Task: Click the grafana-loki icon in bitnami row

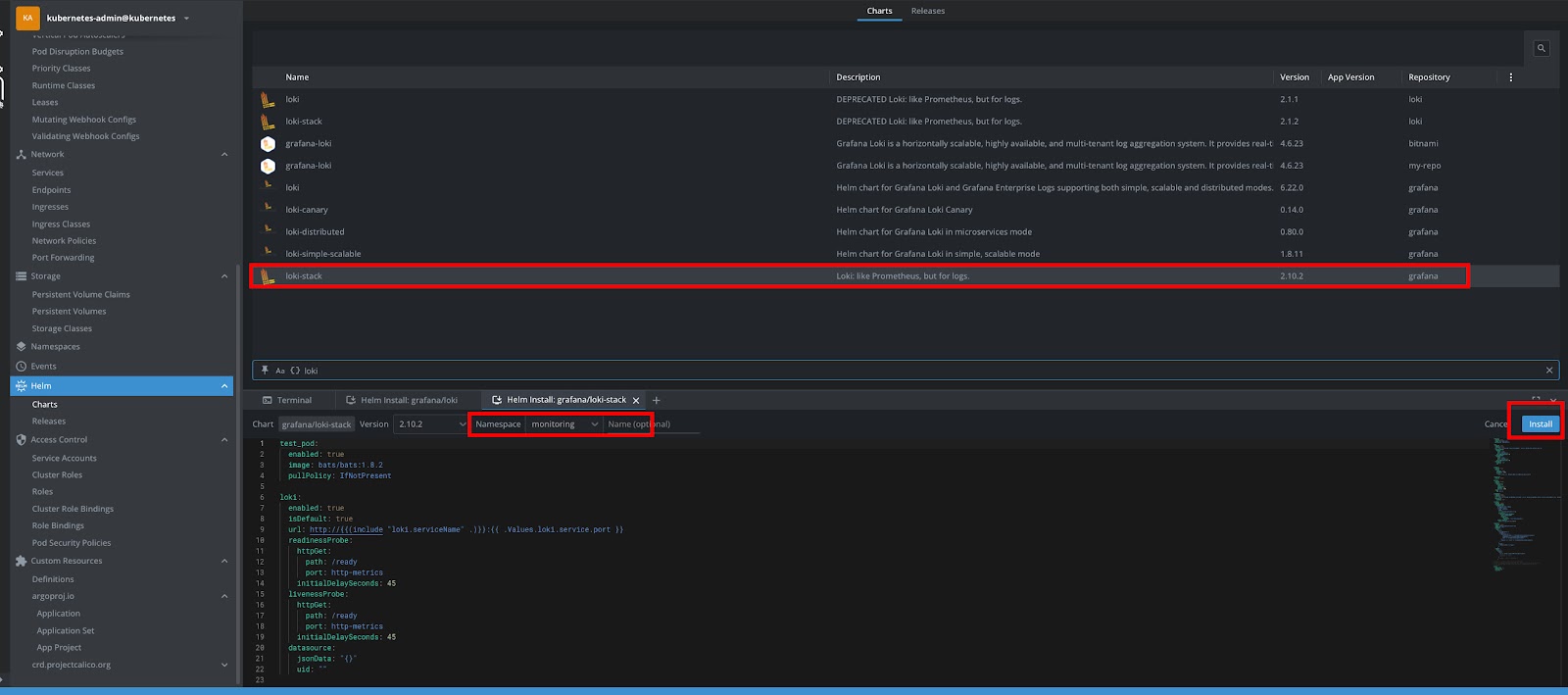Action: coord(268,143)
